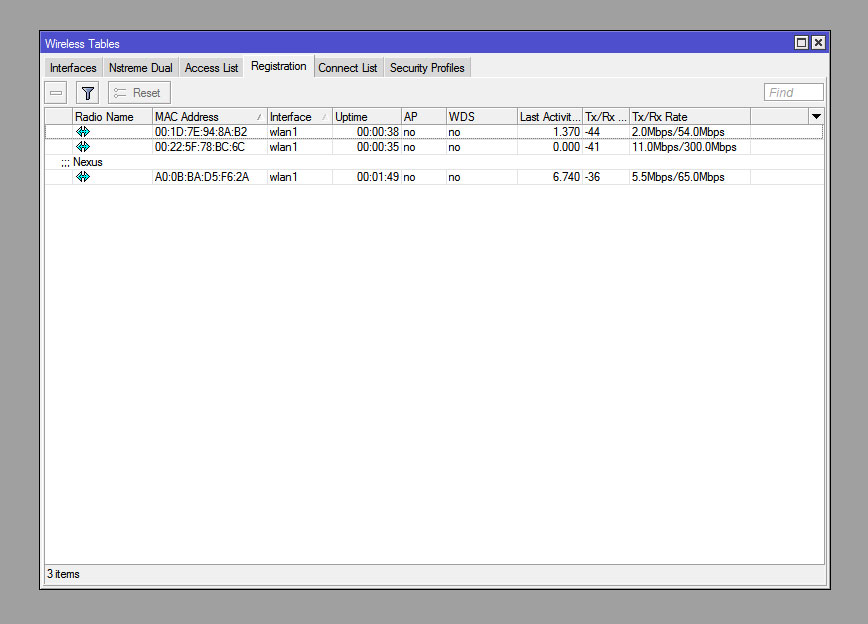The image size is (868, 624).
Task: Open the column chooser dropdown arrow
Action: [816, 117]
